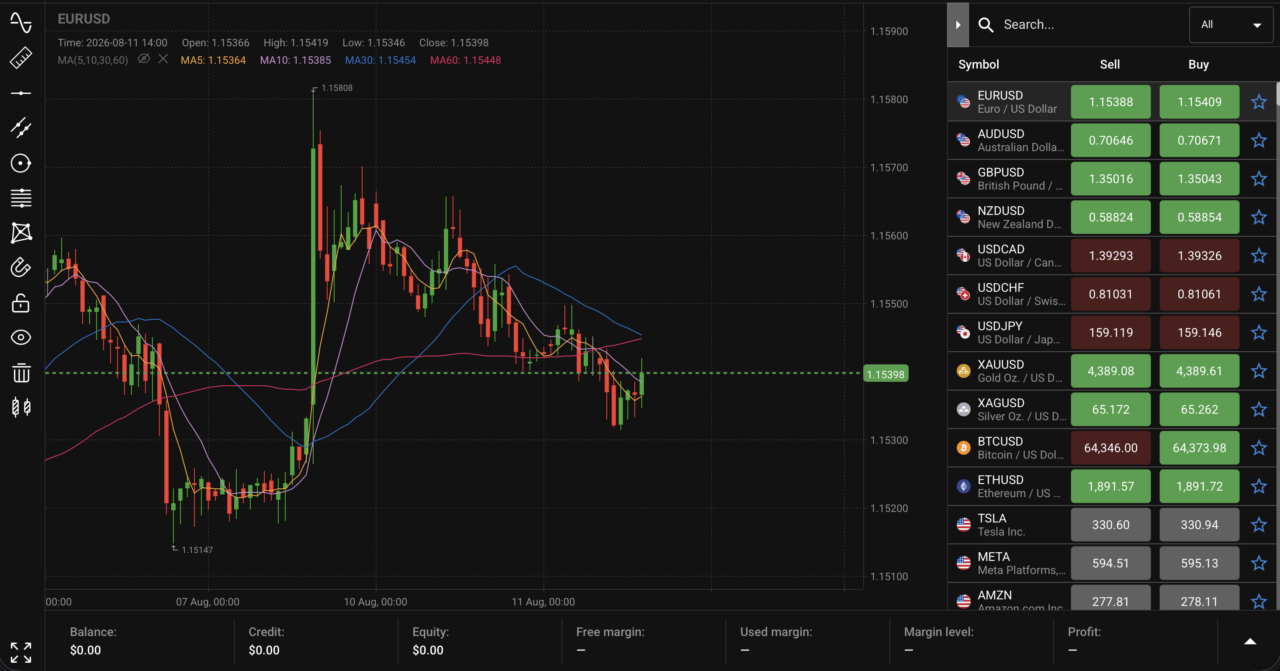Click the Balance $0.00 value
This screenshot has width=1280, height=671.
[86, 650]
